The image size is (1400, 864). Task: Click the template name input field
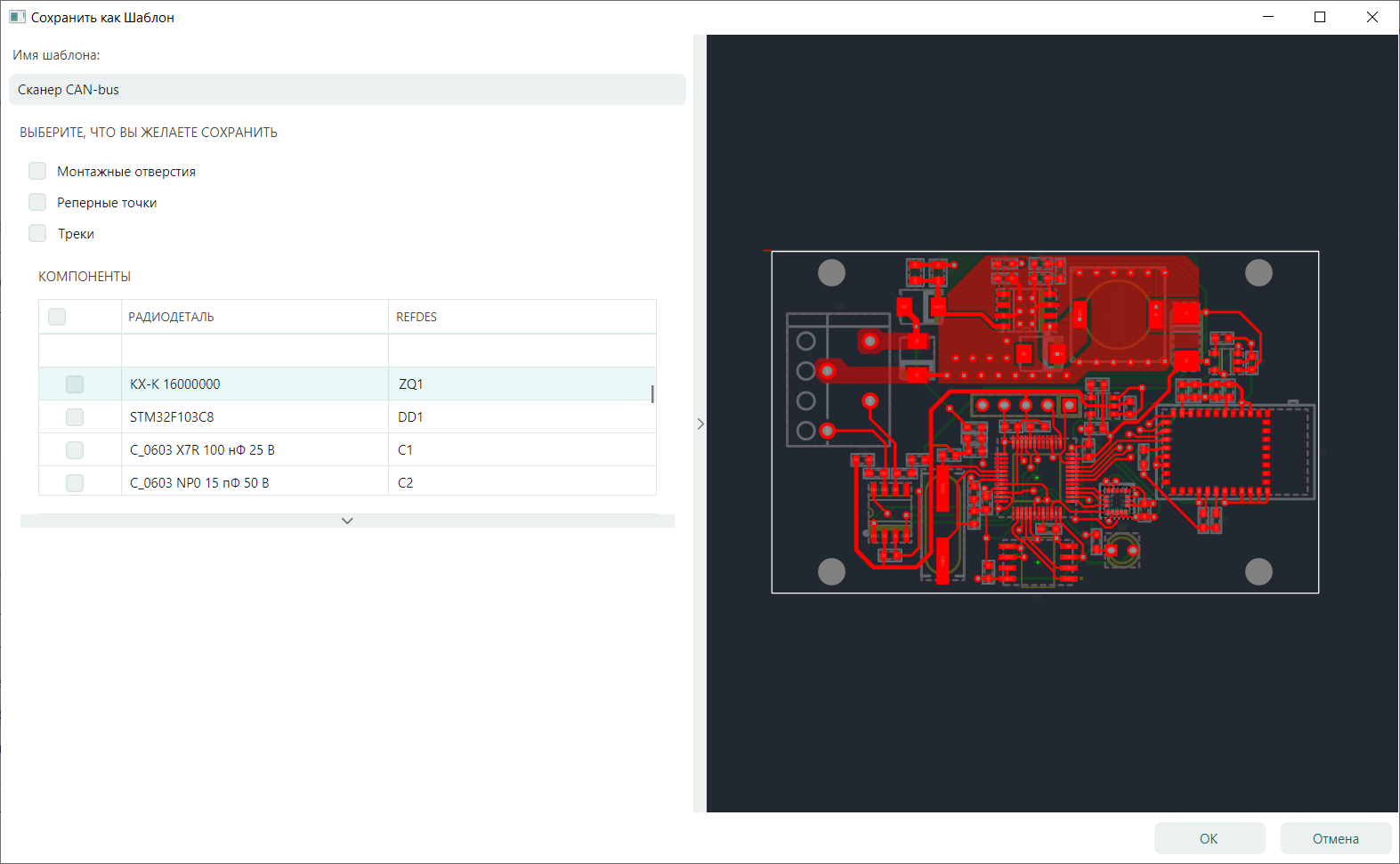pyautogui.click(x=347, y=90)
